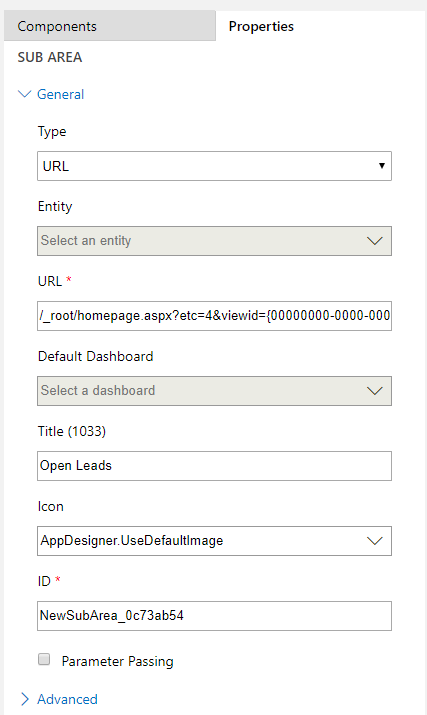Click the Title field containing Open Leads

click(x=214, y=466)
